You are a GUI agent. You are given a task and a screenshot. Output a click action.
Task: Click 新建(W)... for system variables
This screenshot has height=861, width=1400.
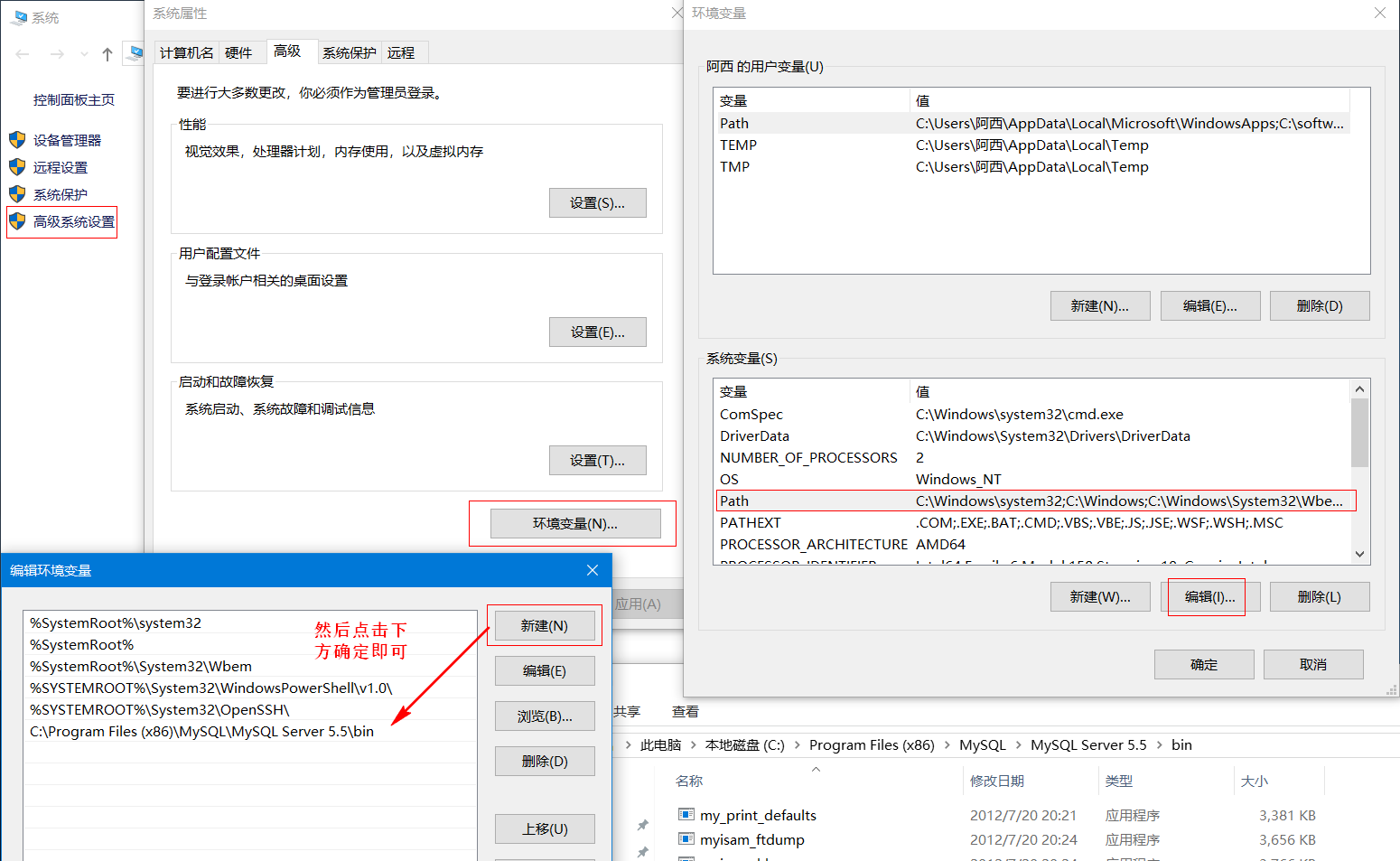[1100, 597]
